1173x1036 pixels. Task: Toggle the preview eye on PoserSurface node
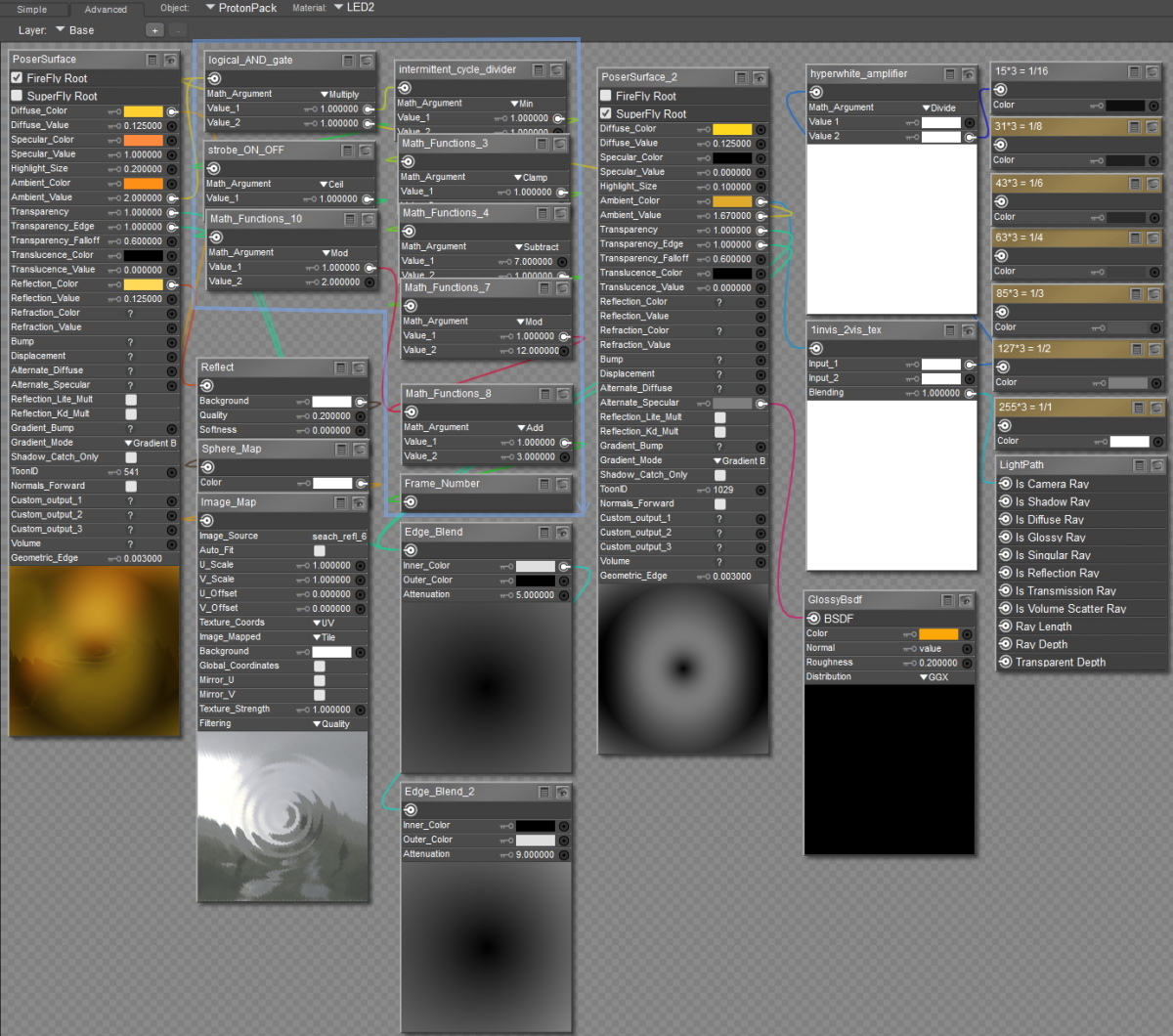[x=170, y=60]
